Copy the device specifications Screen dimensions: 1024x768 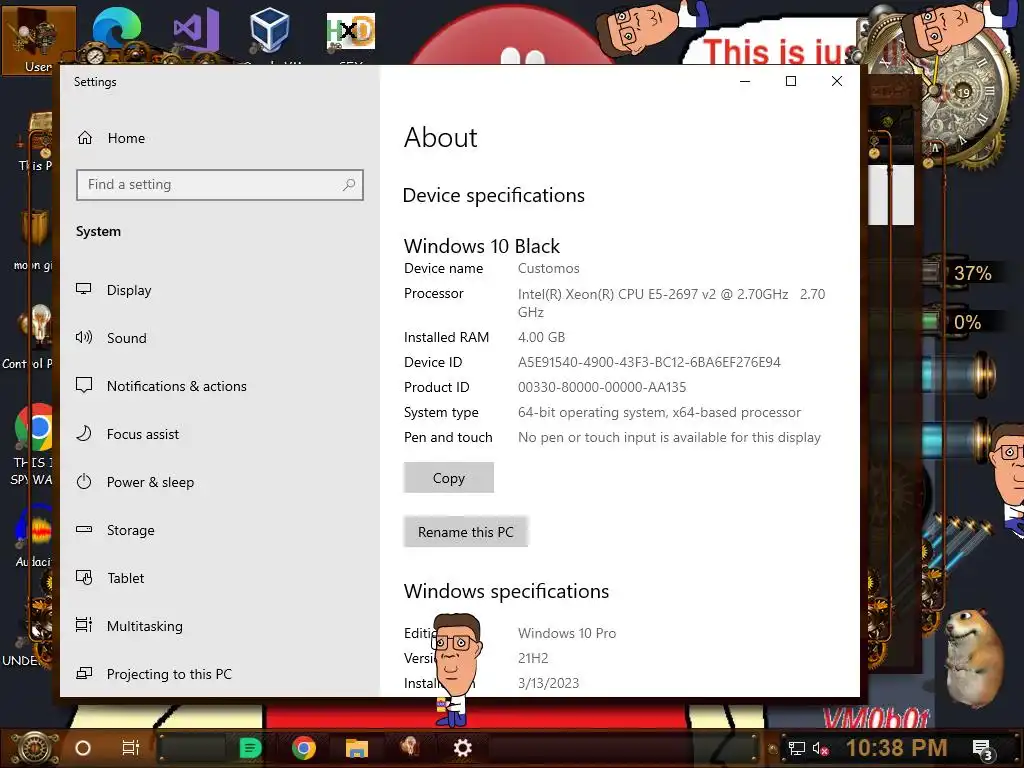449,478
